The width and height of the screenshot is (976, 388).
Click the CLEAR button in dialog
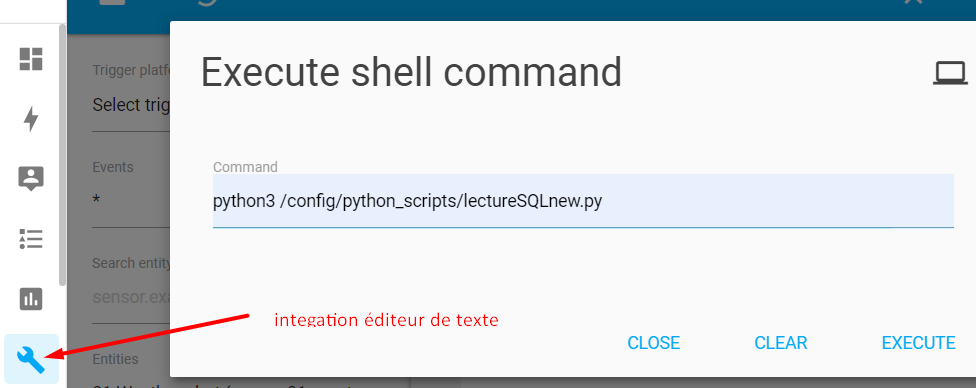781,343
